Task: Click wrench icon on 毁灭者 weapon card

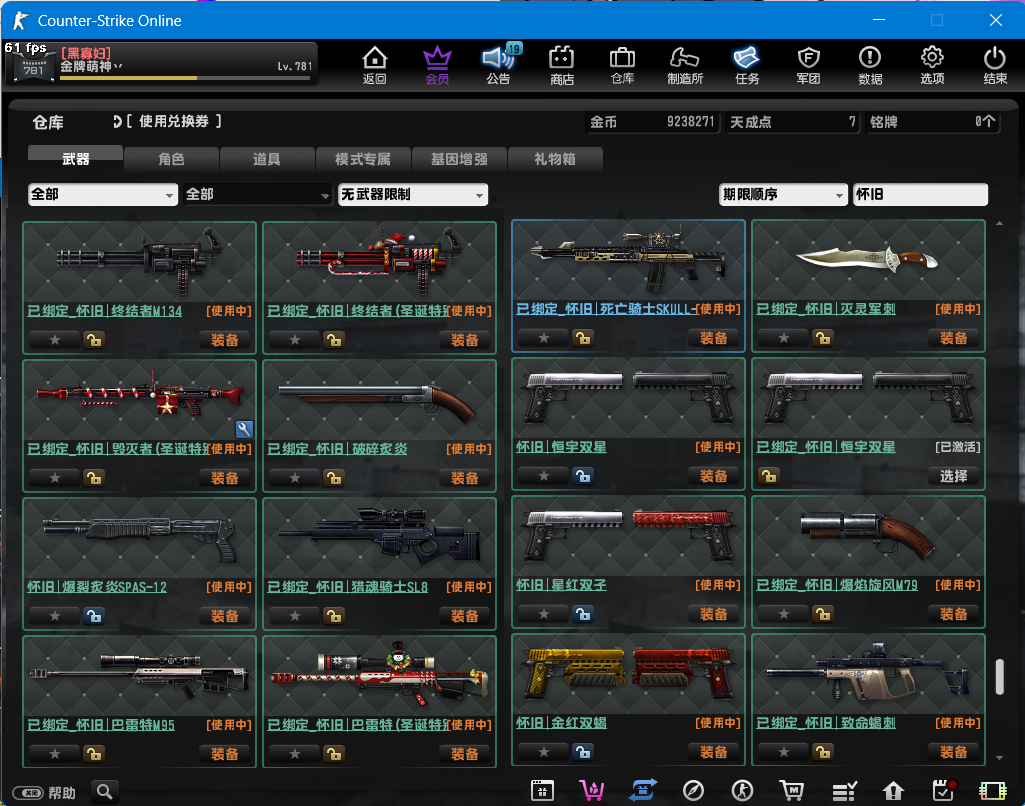Action: (244, 429)
